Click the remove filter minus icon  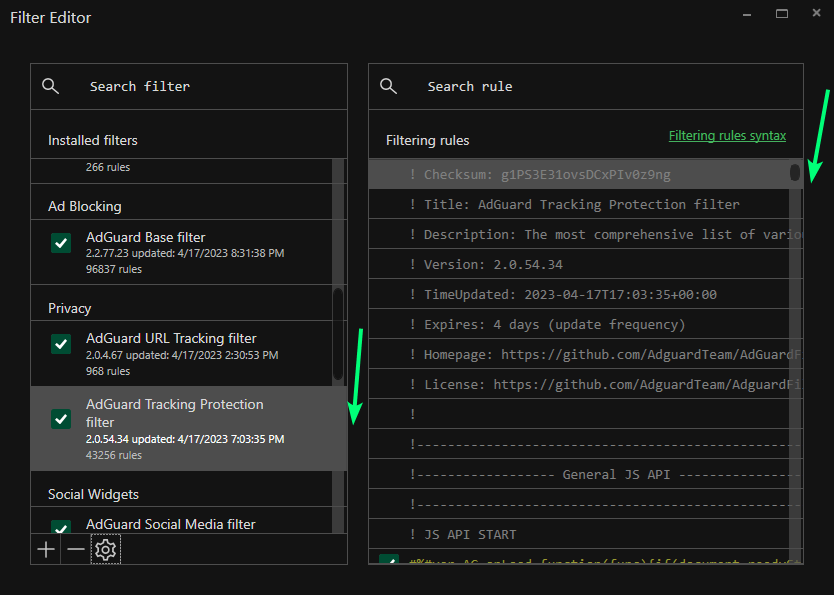(x=76, y=549)
